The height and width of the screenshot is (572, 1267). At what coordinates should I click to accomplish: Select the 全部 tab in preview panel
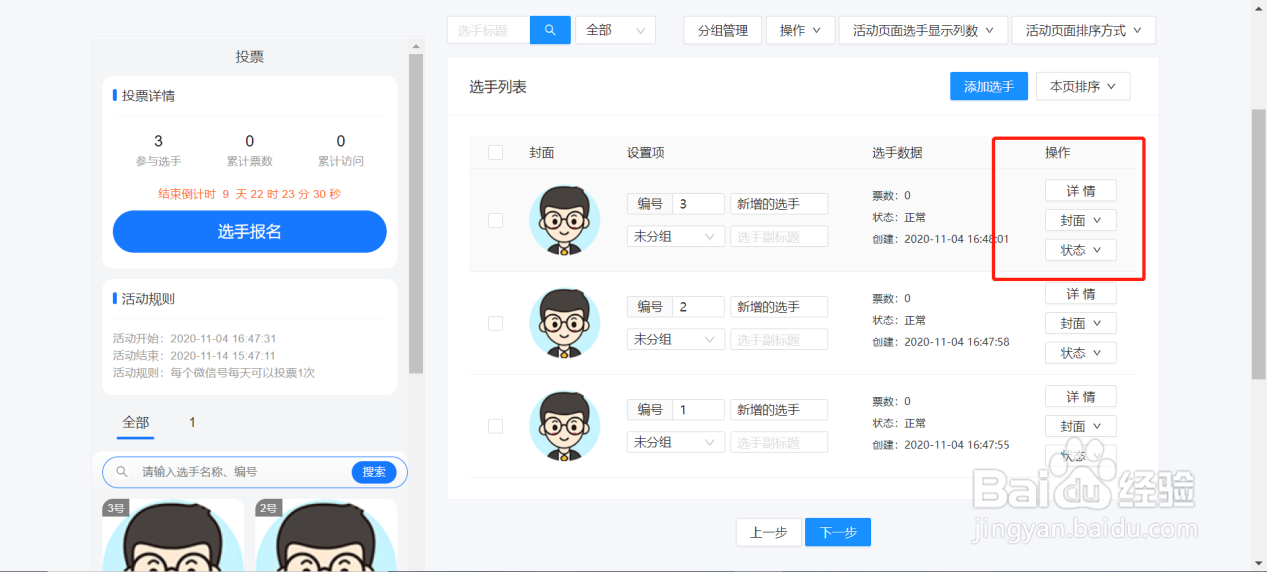point(135,423)
